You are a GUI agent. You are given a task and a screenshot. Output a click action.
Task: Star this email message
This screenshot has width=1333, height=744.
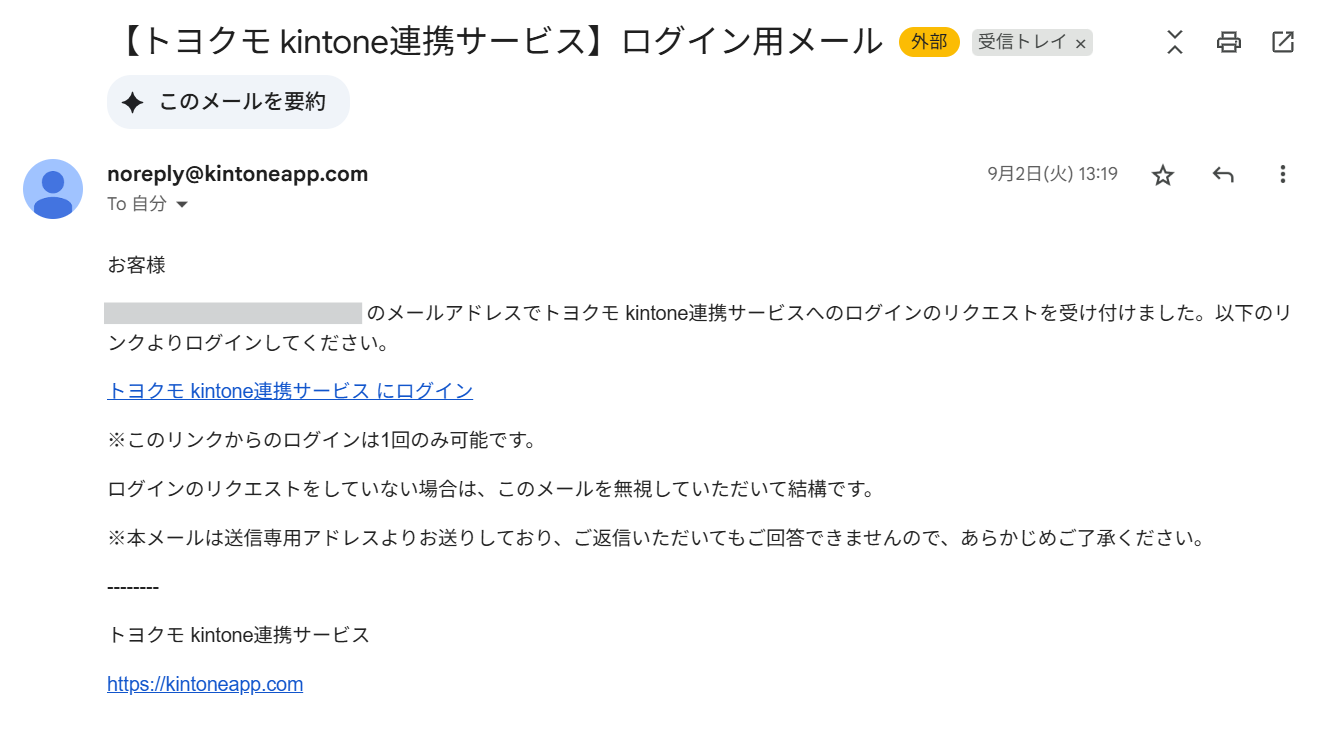point(1162,175)
